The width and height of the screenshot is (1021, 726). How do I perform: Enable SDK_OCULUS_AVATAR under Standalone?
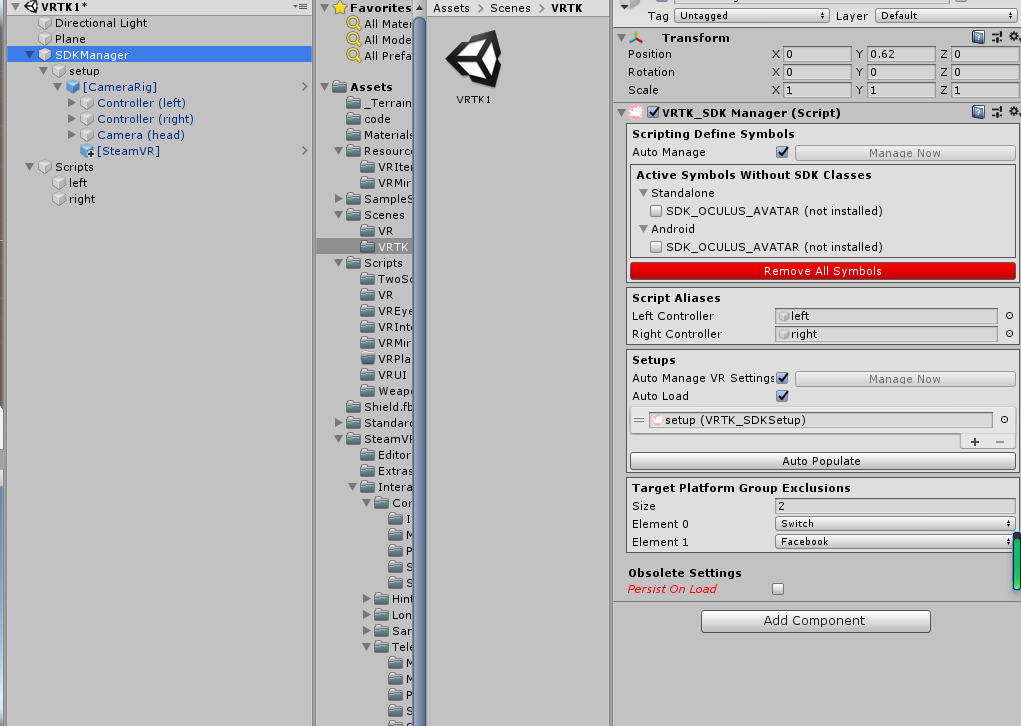coord(656,210)
